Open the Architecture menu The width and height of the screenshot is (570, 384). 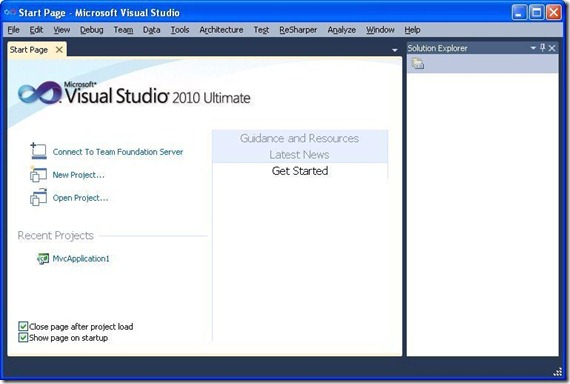tap(221, 30)
